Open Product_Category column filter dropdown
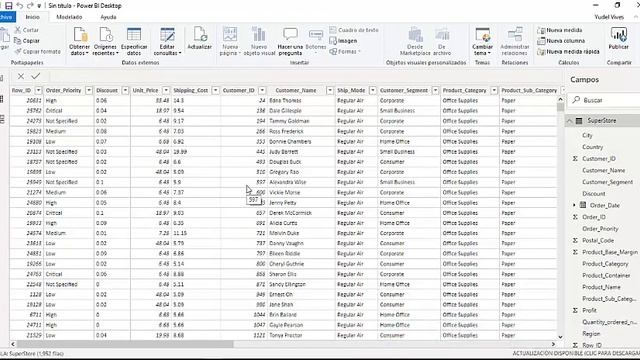The image size is (640, 360). click(494, 90)
